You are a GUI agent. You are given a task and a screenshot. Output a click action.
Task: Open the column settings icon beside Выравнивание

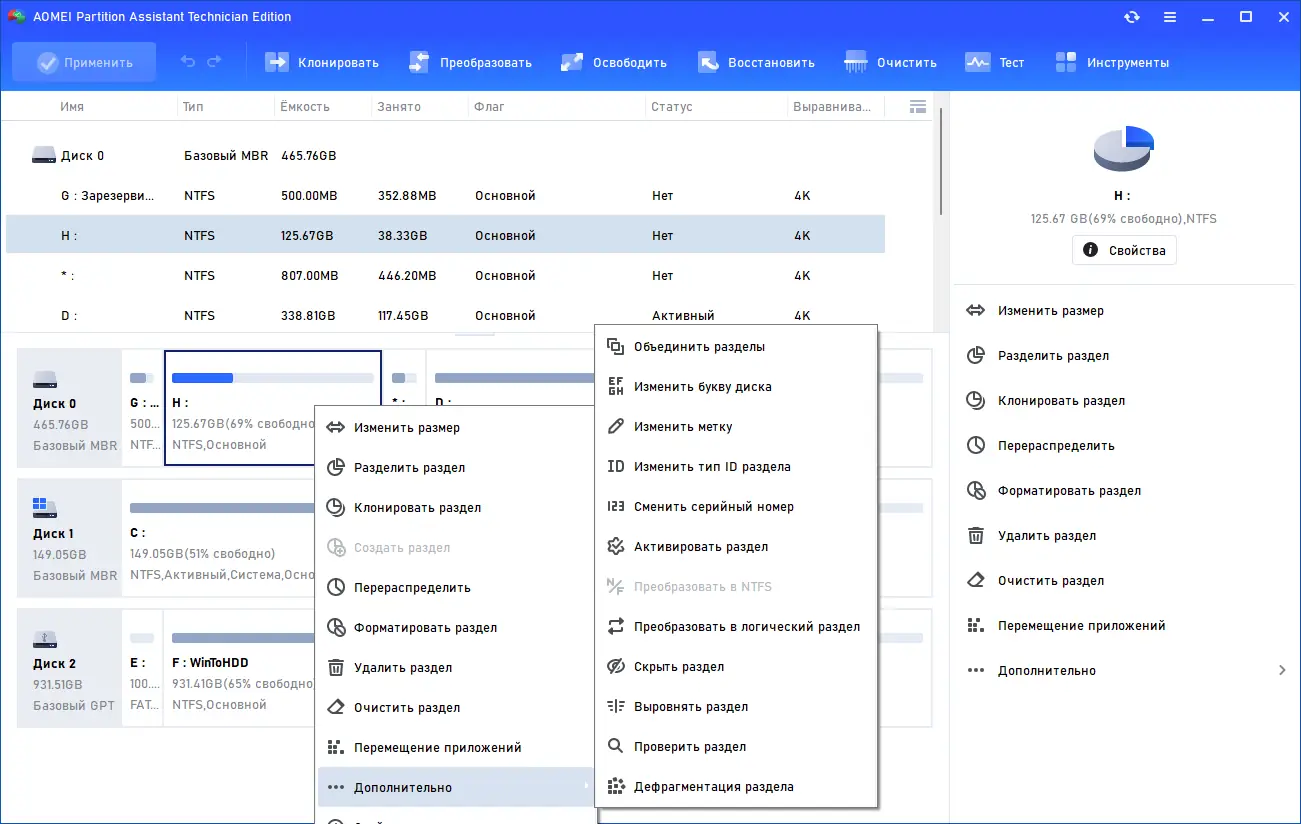pyautogui.click(x=917, y=106)
